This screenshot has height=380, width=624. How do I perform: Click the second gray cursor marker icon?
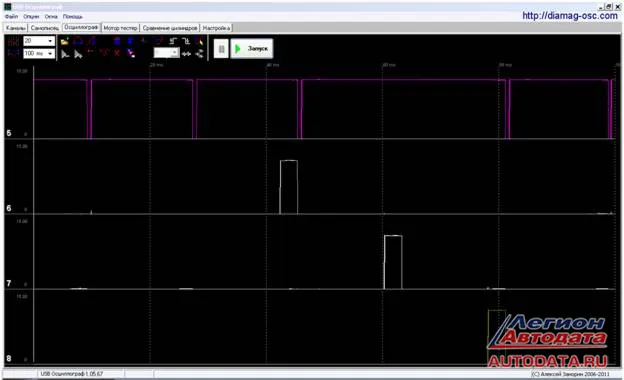(78, 54)
